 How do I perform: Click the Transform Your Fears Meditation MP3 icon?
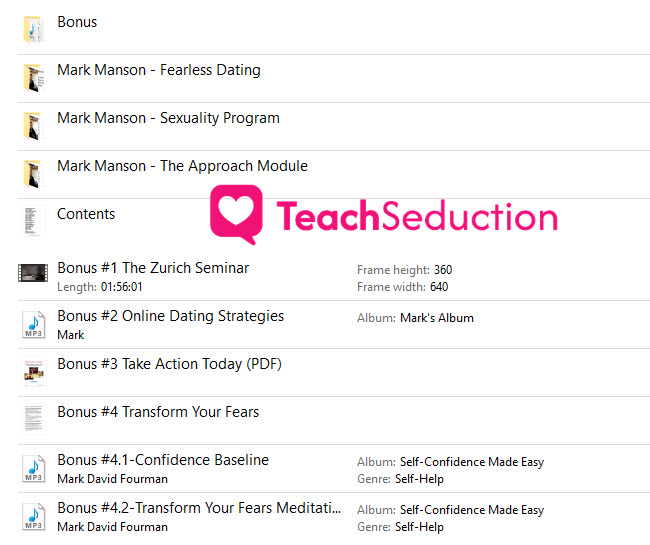point(34,516)
